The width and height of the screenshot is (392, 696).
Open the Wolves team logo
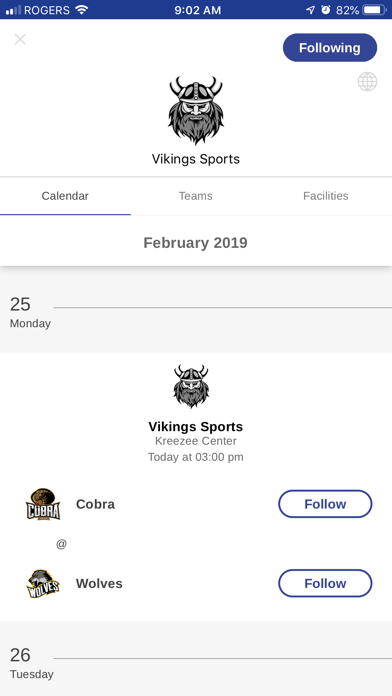[x=43, y=584]
